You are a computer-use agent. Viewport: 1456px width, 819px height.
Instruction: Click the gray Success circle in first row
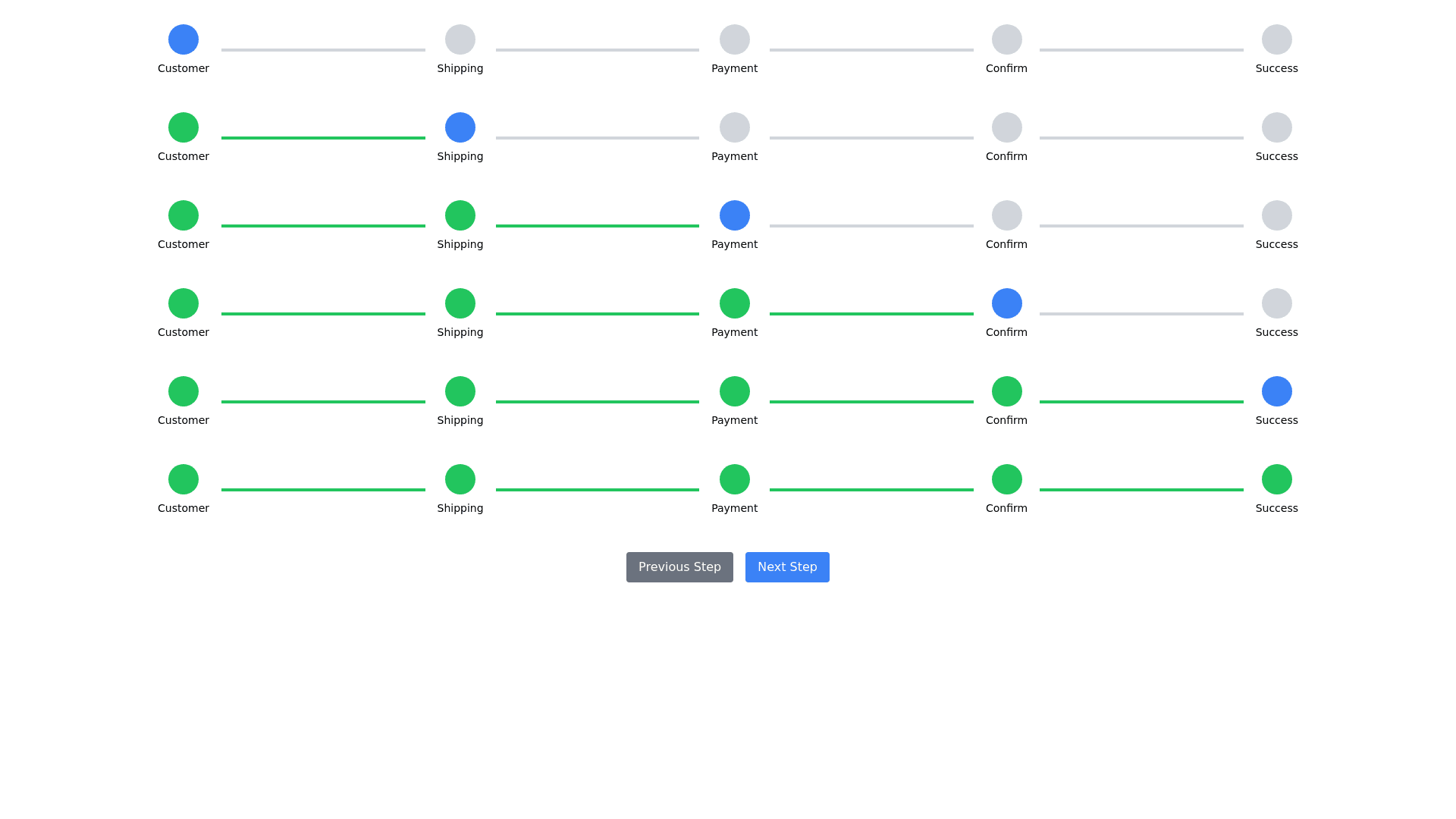tap(1277, 39)
